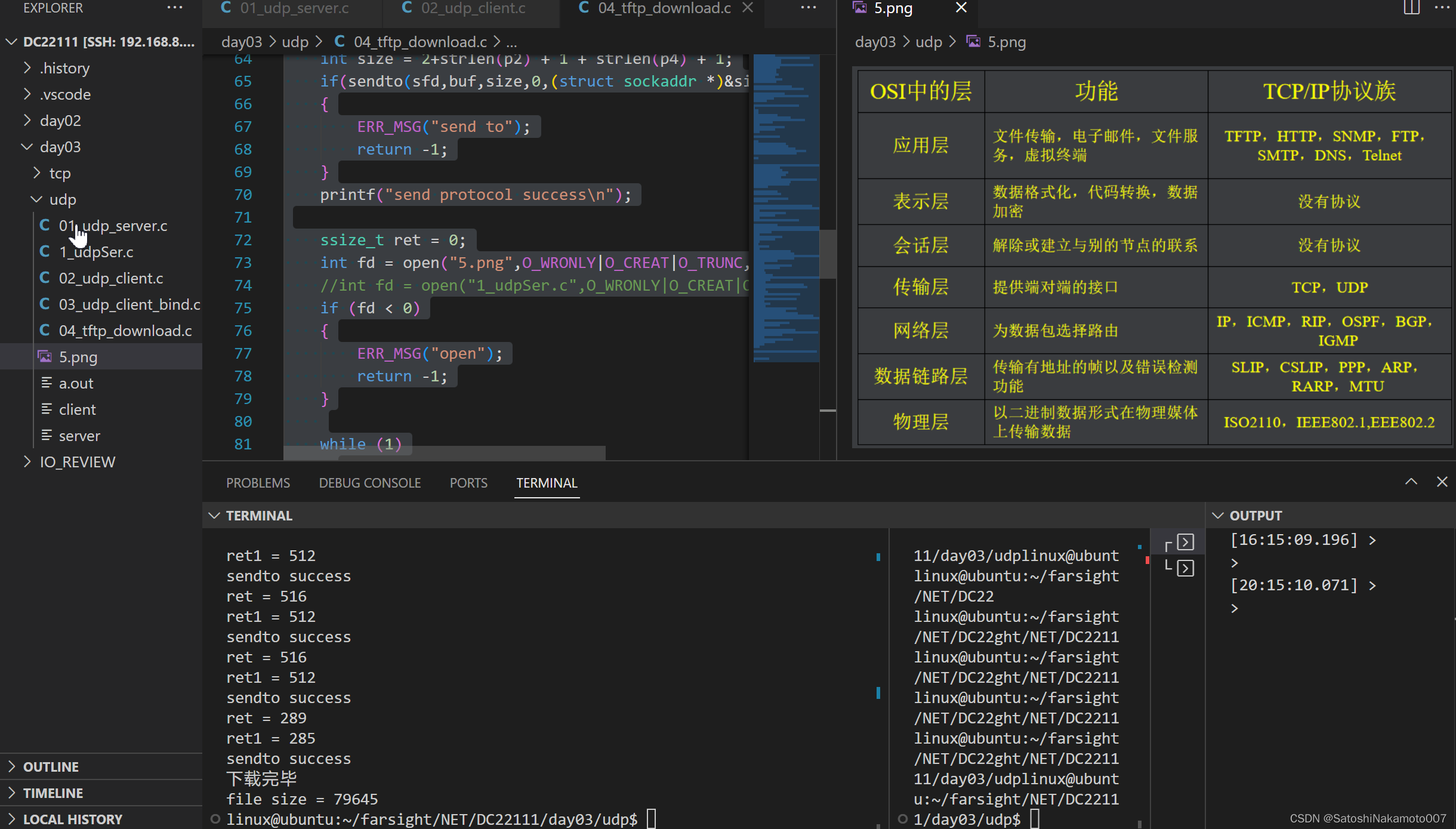Open the PORTS panel tab
This screenshot has height=829, width=1456.
click(468, 483)
